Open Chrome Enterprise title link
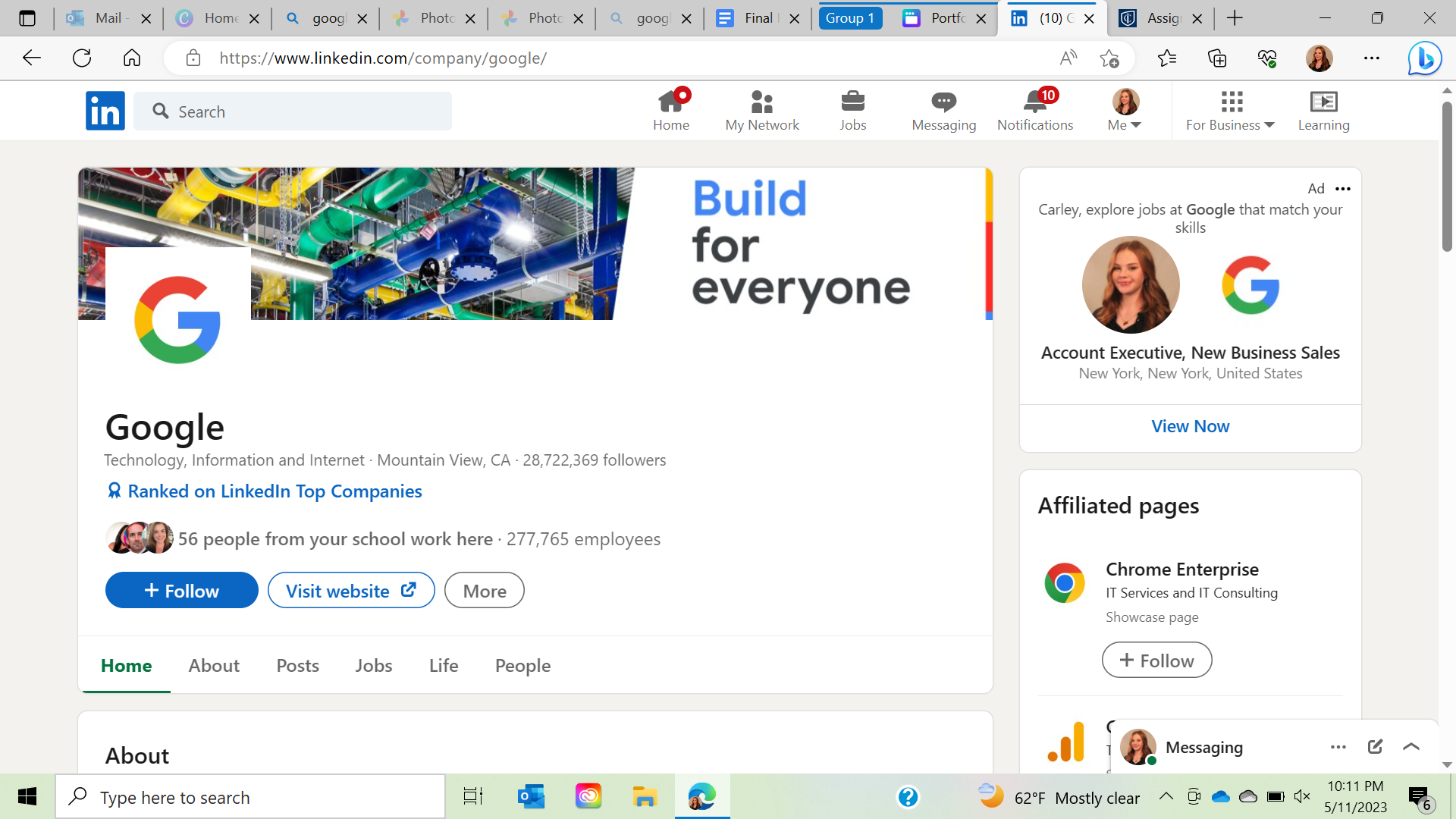This screenshot has height=819, width=1456. [x=1182, y=569]
